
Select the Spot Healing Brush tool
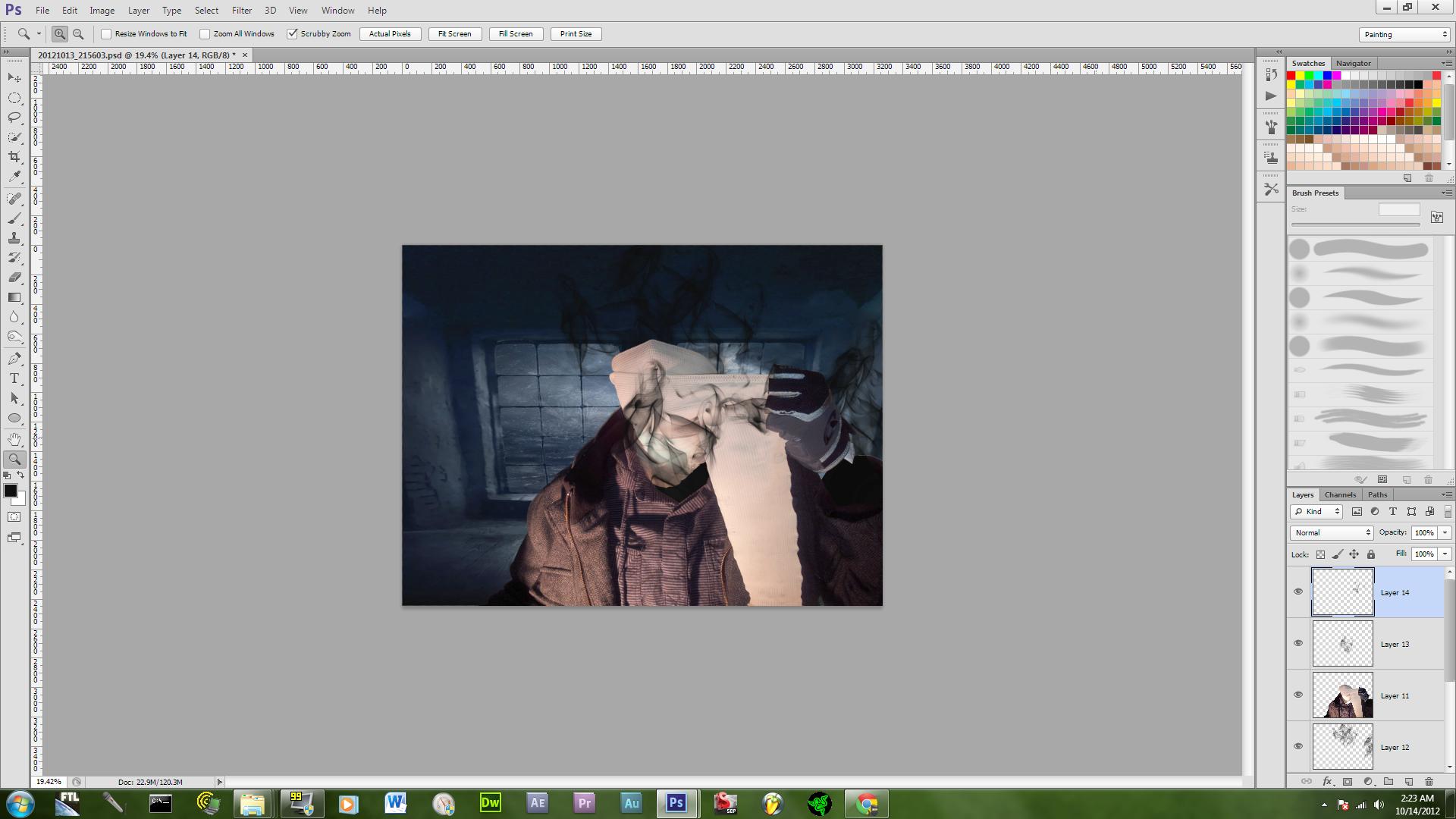[x=14, y=199]
